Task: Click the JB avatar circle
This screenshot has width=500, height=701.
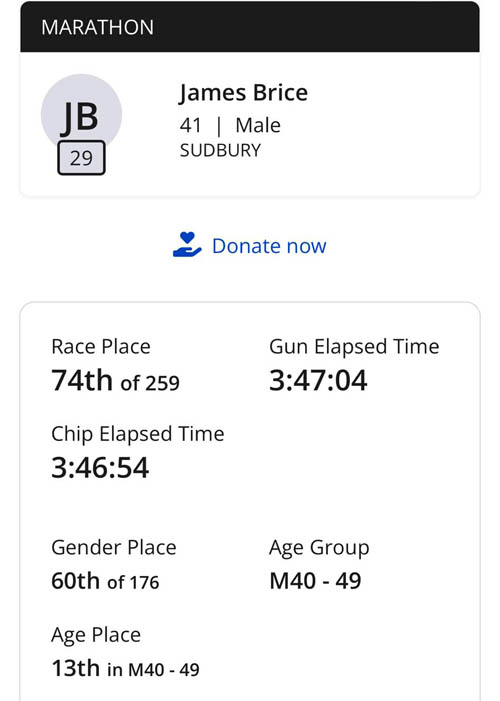Action: 81,114
